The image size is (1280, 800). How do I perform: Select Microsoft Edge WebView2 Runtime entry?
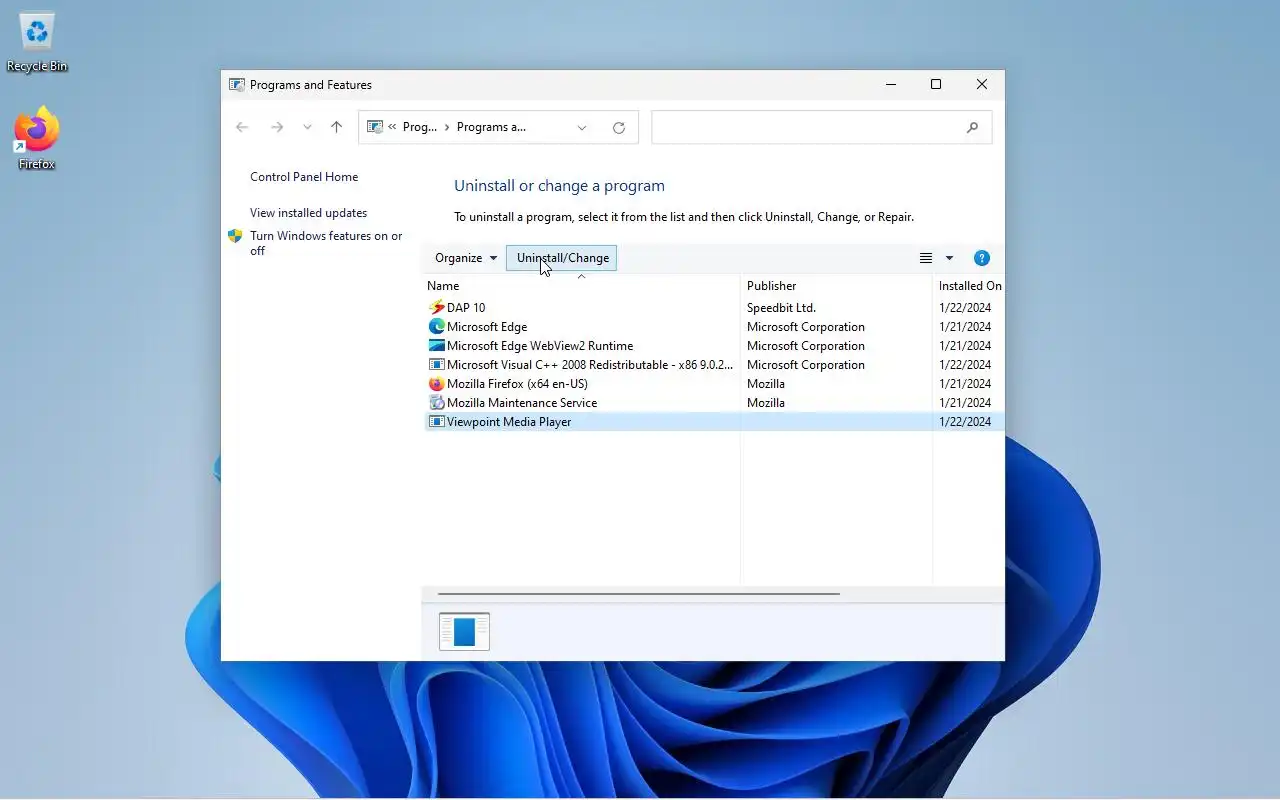tap(540, 346)
